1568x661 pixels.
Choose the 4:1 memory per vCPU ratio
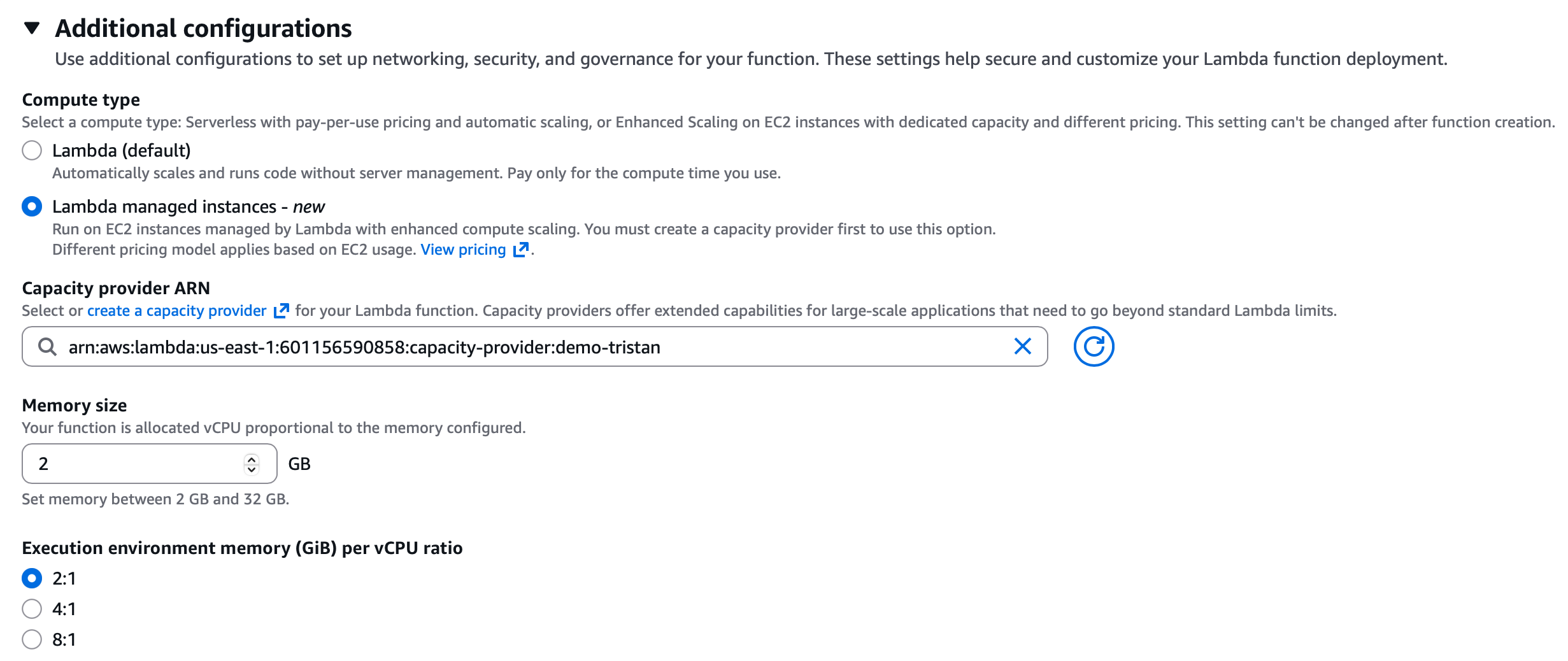[32, 609]
